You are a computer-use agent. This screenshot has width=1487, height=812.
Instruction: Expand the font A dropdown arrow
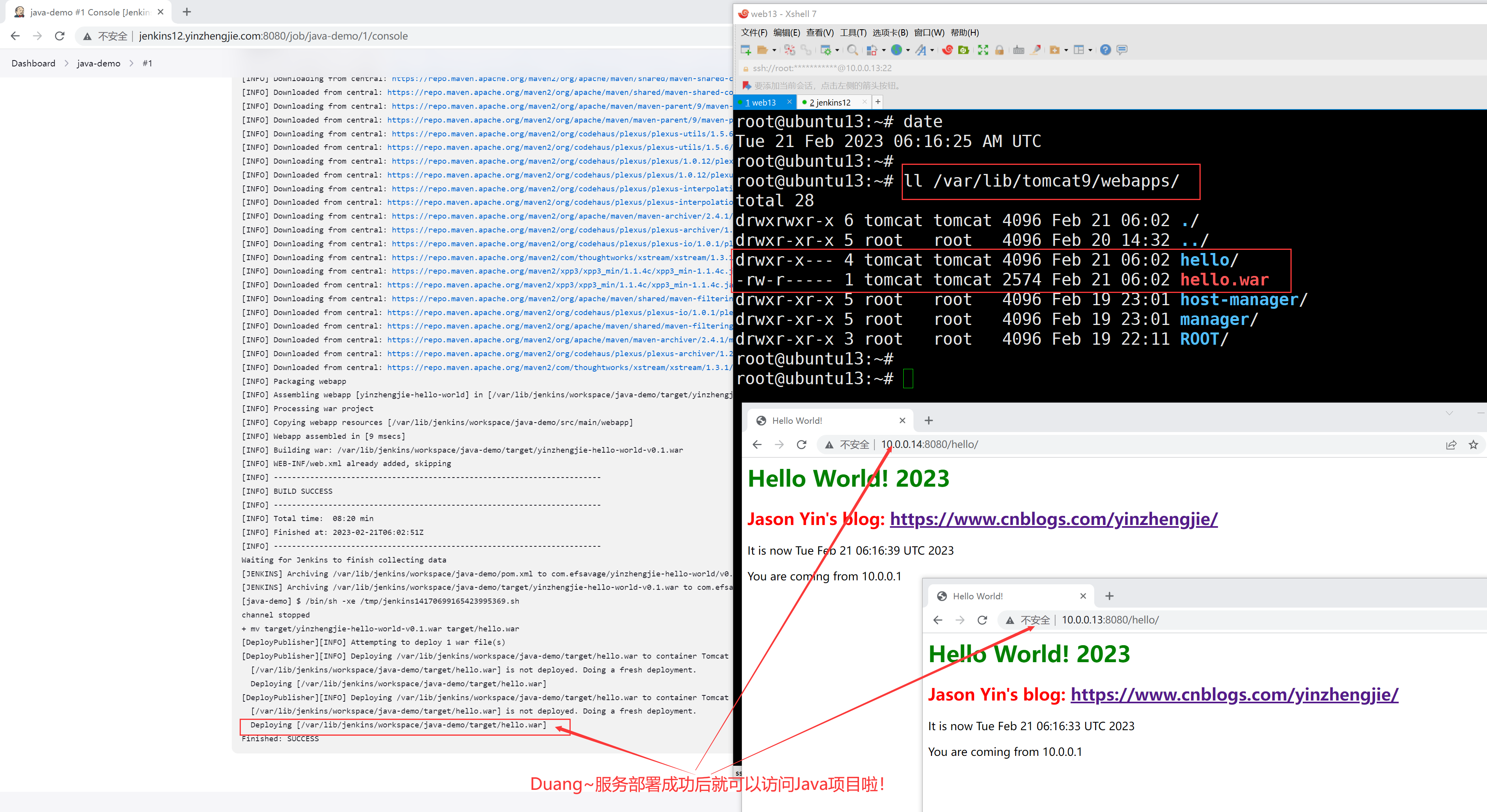932,50
